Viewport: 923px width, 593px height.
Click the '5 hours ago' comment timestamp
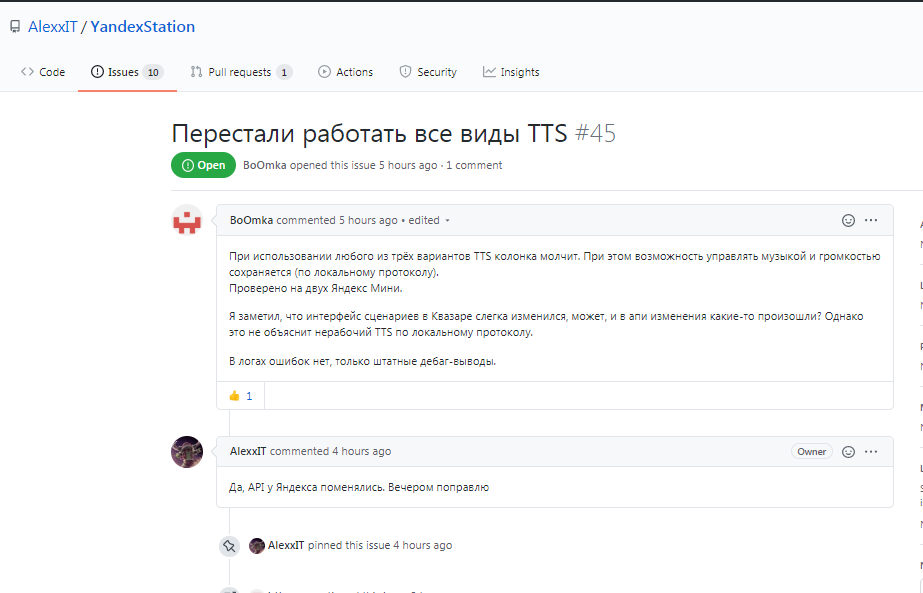click(368, 220)
